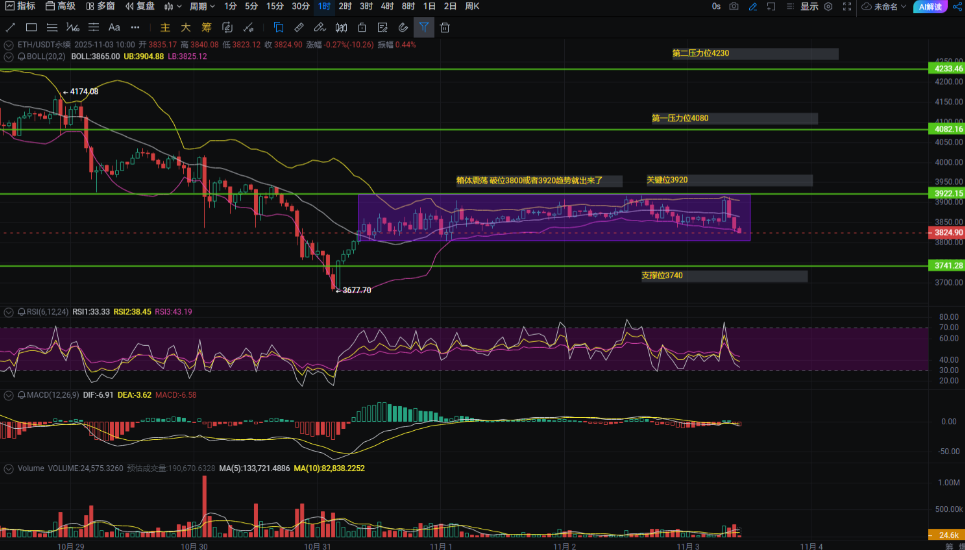Delete drawings with the trash icon
Viewport: 965px width, 550px height.
[444, 27]
